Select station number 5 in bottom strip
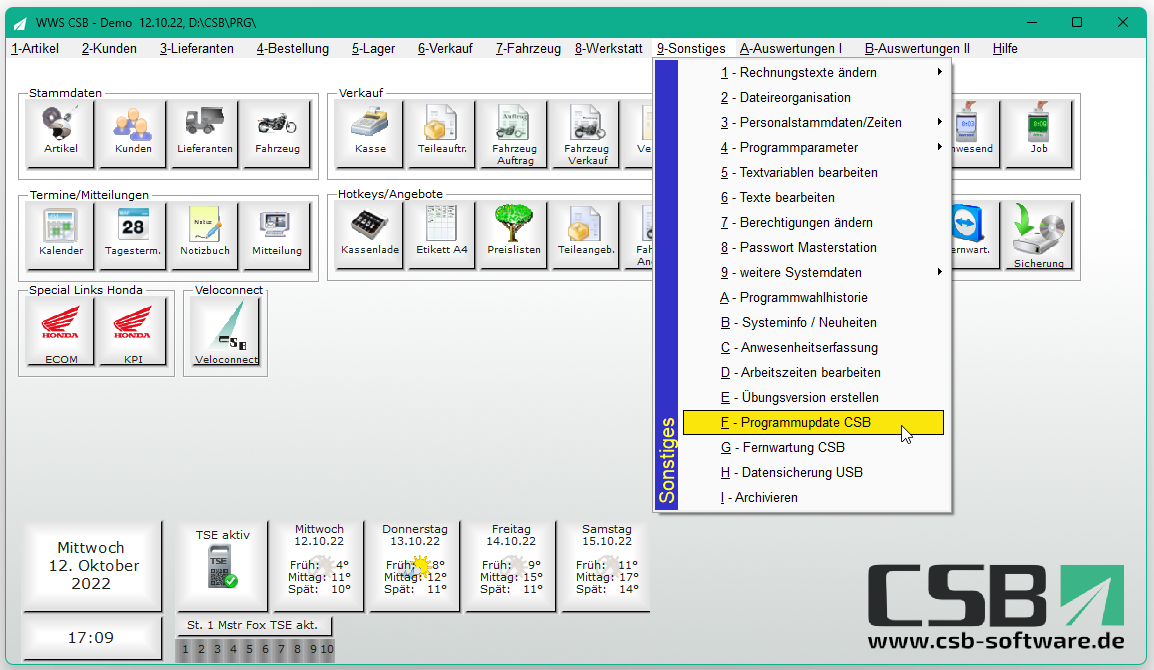This screenshot has width=1154, height=670. click(x=249, y=649)
